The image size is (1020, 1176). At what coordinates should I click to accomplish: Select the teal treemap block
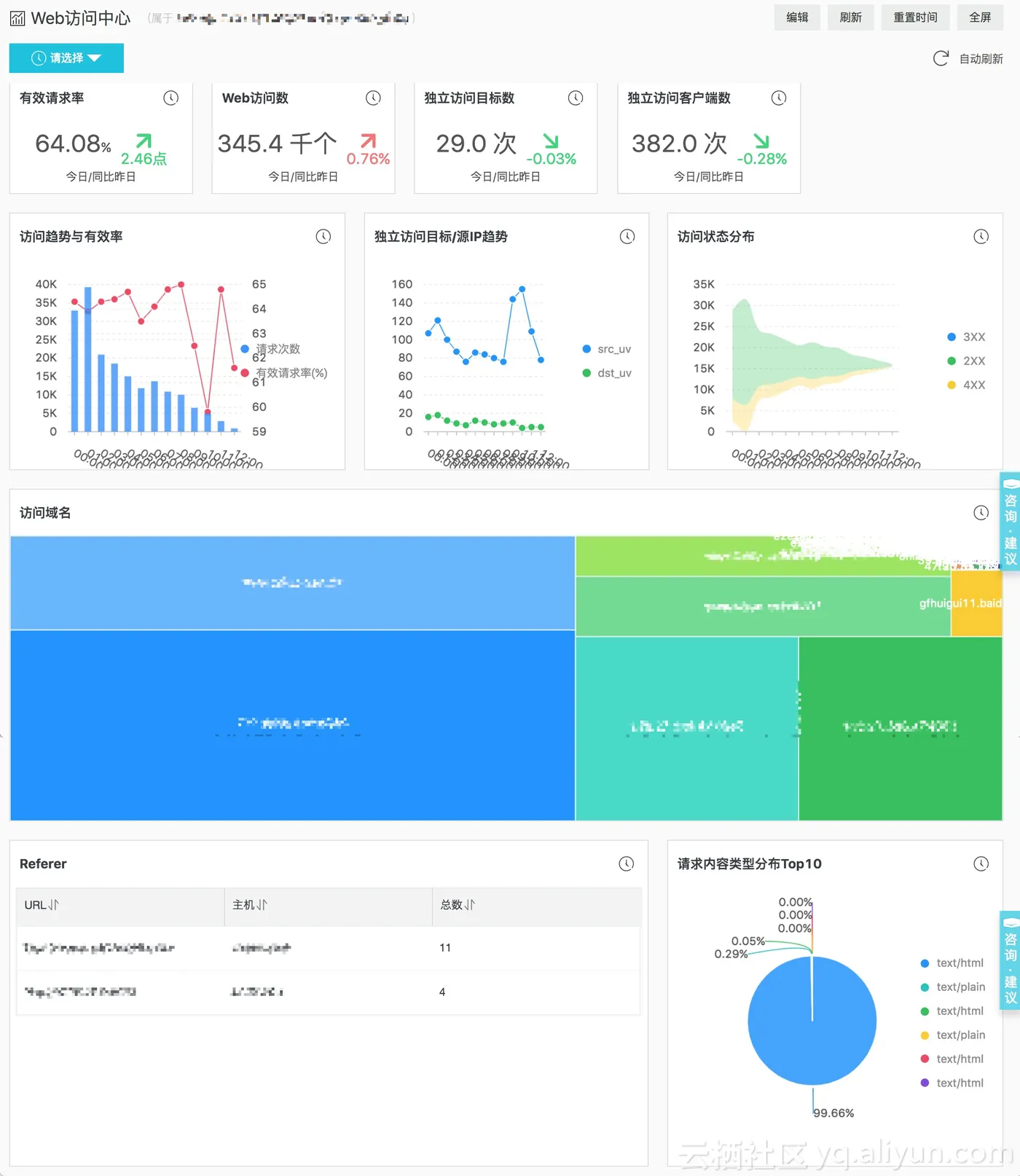point(687,729)
